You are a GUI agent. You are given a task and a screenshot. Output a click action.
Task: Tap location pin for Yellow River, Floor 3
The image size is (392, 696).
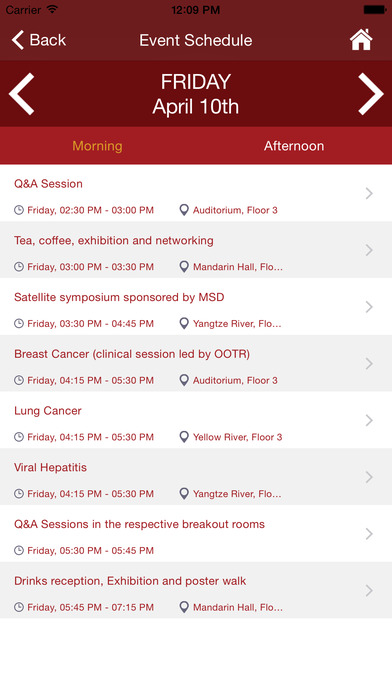click(x=184, y=437)
